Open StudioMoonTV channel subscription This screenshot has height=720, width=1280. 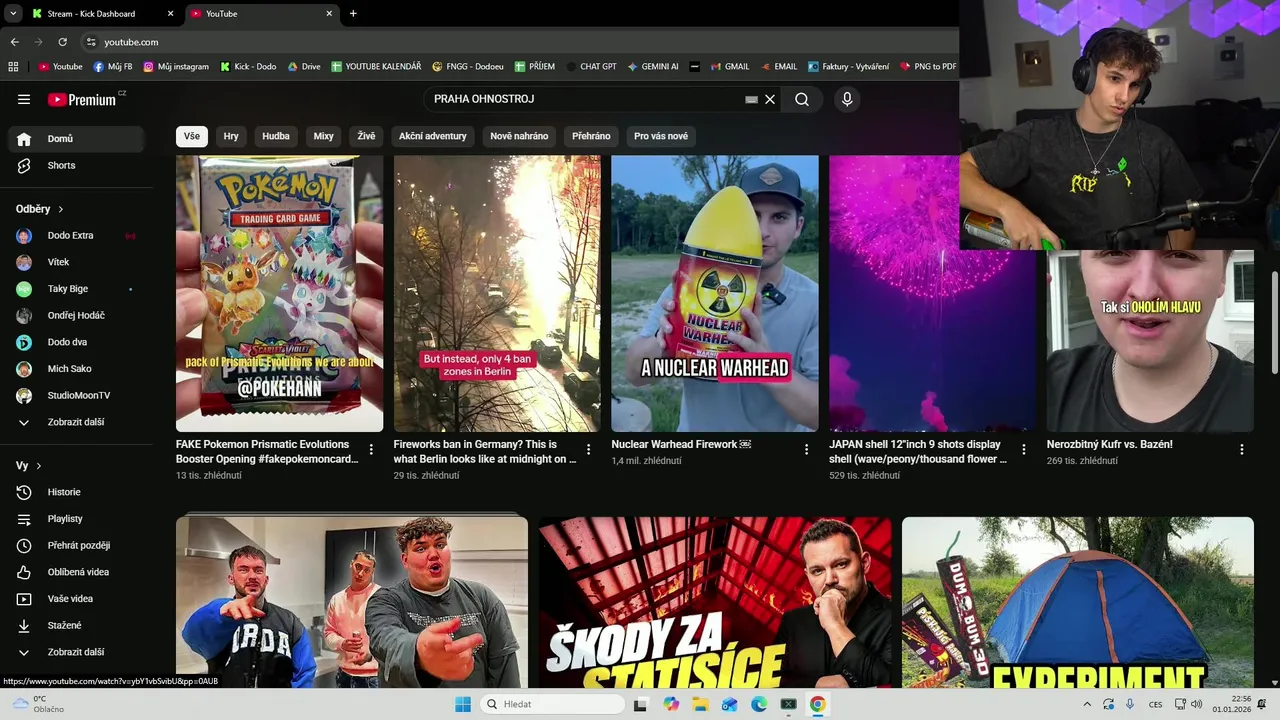(76, 396)
